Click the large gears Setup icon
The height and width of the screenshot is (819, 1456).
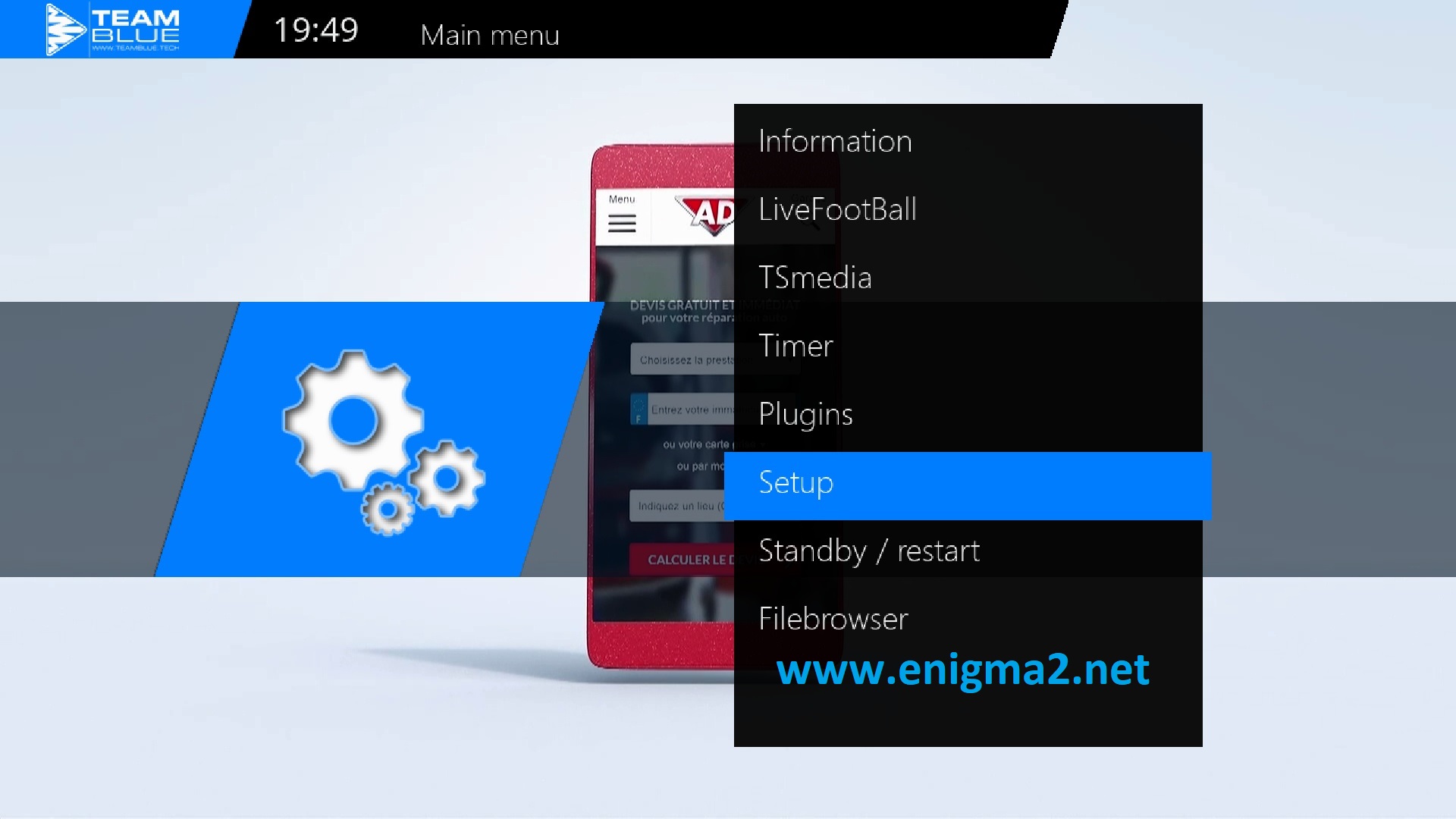pos(383,442)
